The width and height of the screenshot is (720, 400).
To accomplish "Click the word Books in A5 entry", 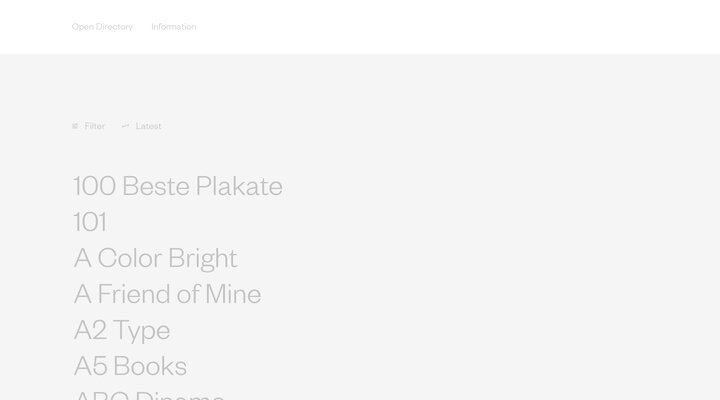I will point(150,366).
